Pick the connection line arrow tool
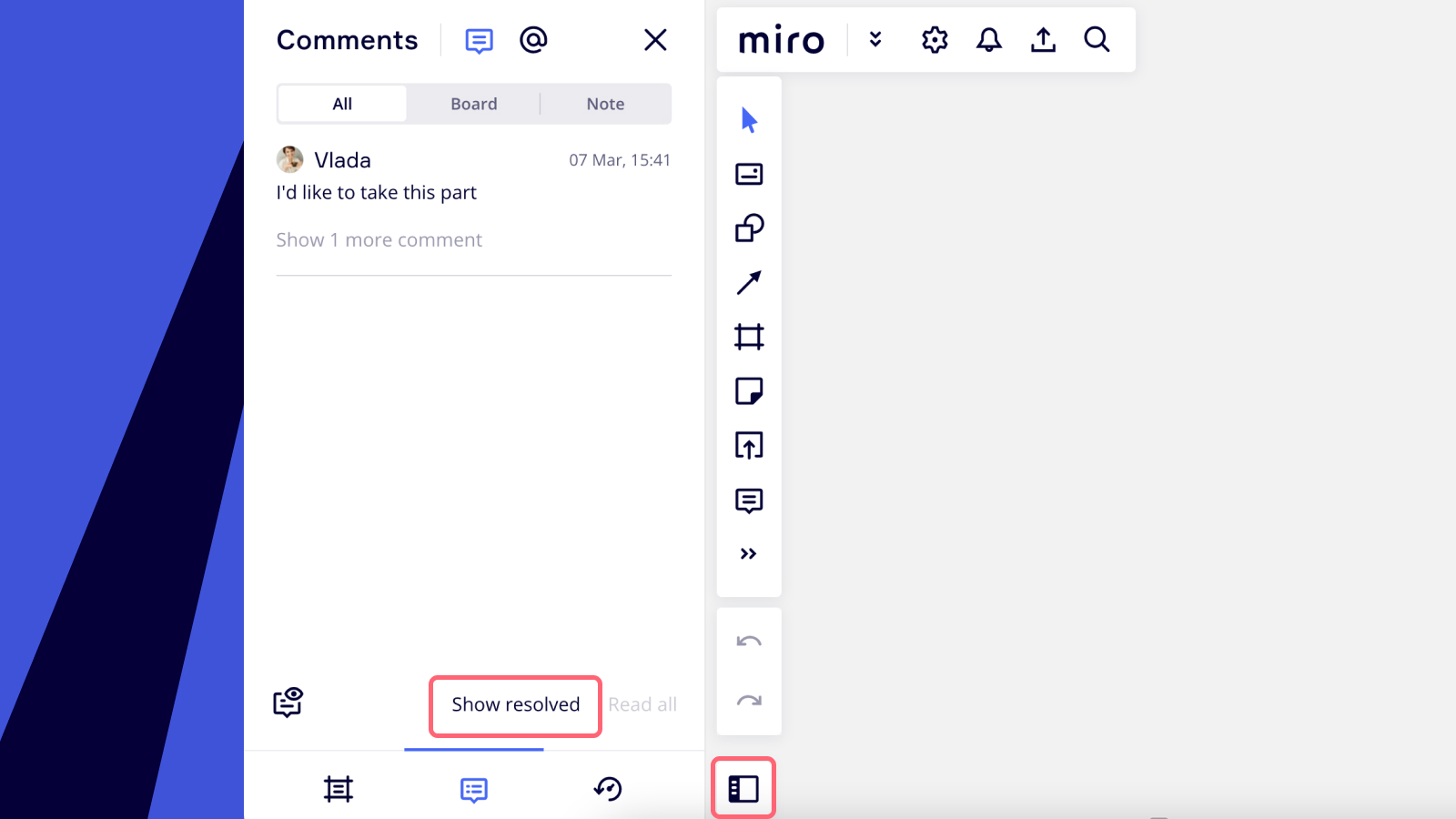This screenshot has width=1456, height=819. [749, 283]
